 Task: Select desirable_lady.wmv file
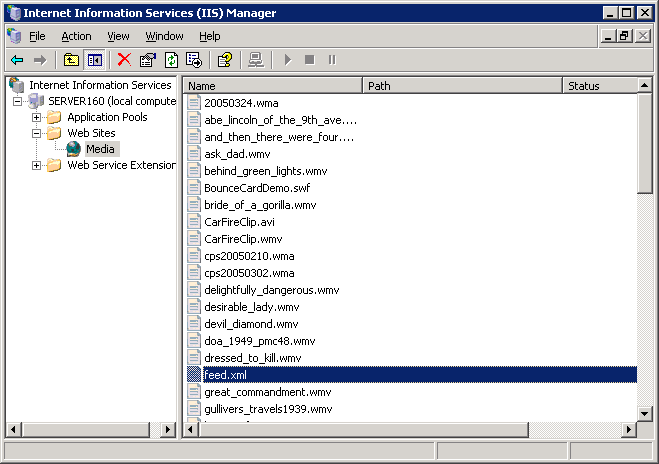[x=252, y=307]
